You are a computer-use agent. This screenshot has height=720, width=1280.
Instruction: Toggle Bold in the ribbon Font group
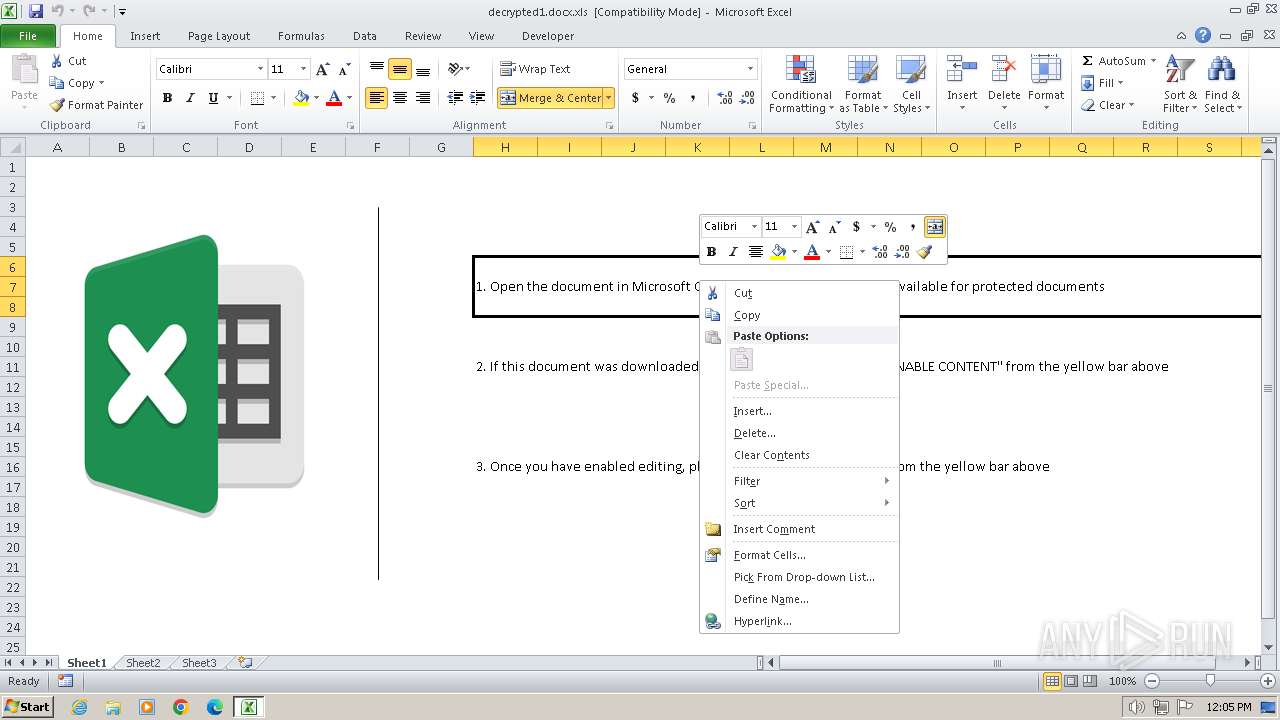pyautogui.click(x=167, y=98)
